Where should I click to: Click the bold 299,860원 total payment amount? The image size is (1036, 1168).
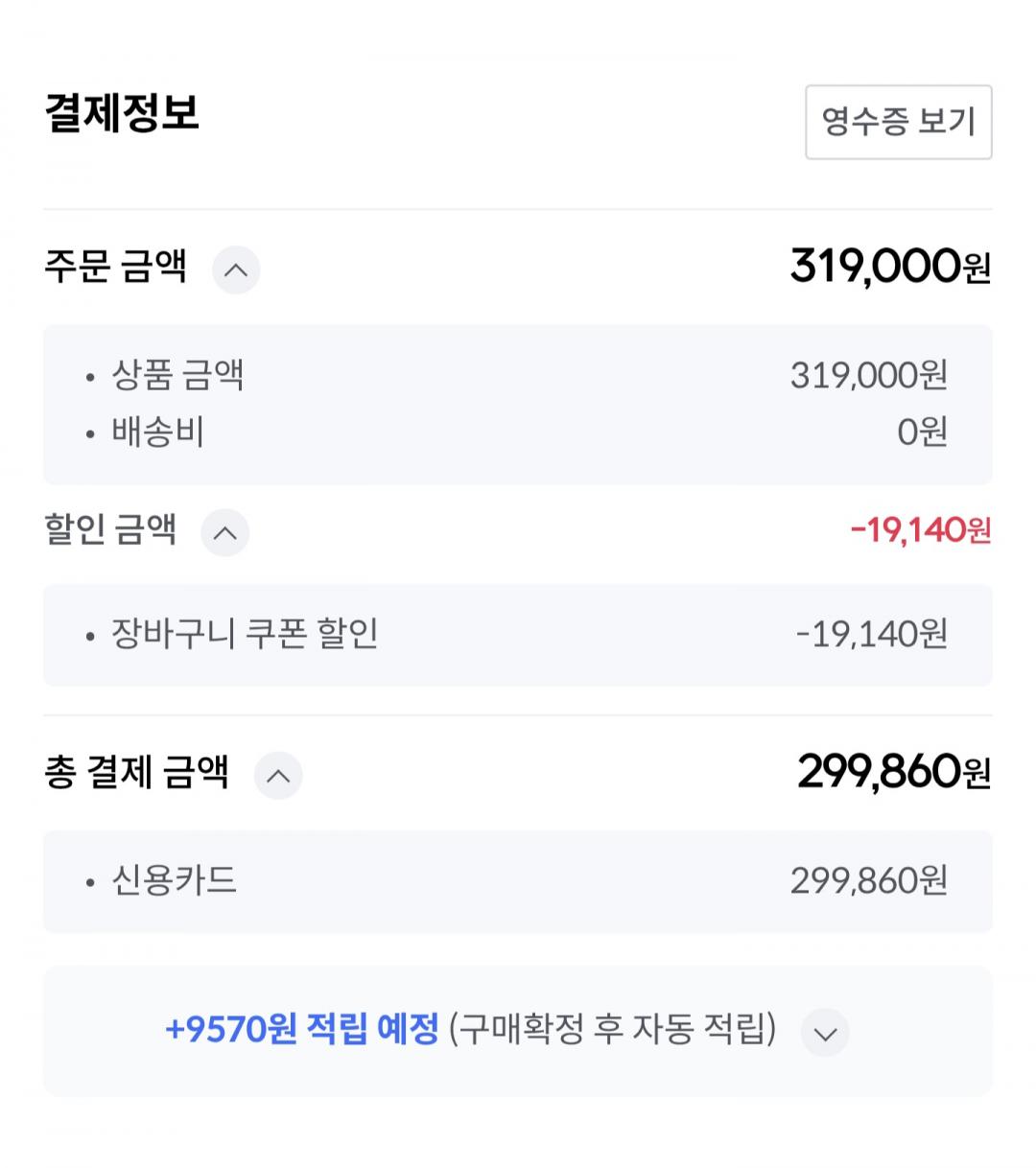tap(893, 772)
